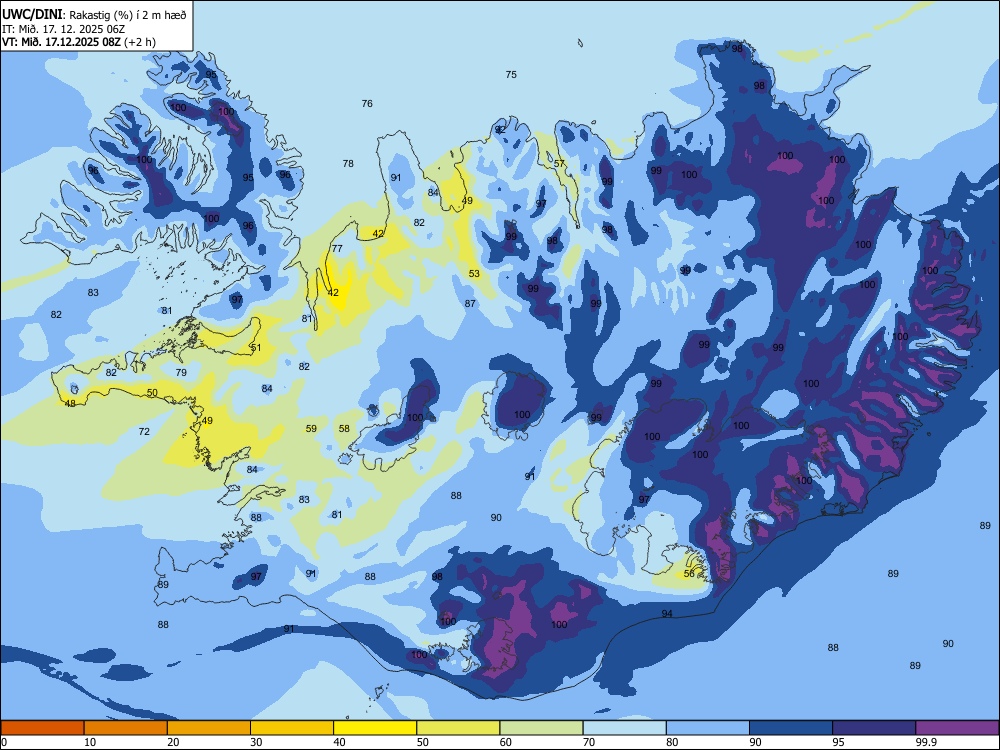This screenshot has width=1000, height=750.
Task: Click the '58' humidity value on the map
Action: 344,429
